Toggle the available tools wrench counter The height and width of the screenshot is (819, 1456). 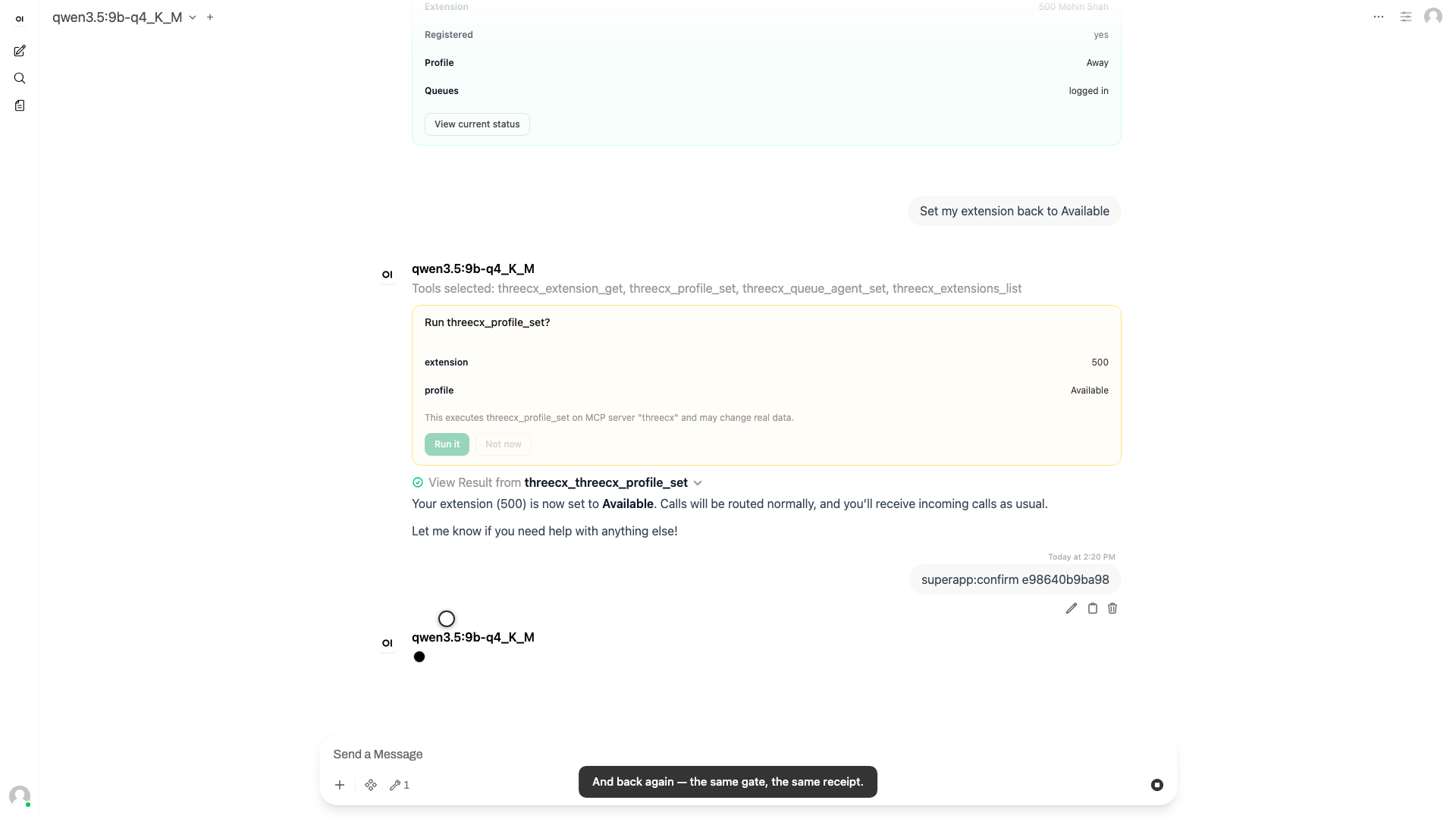coord(400,785)
